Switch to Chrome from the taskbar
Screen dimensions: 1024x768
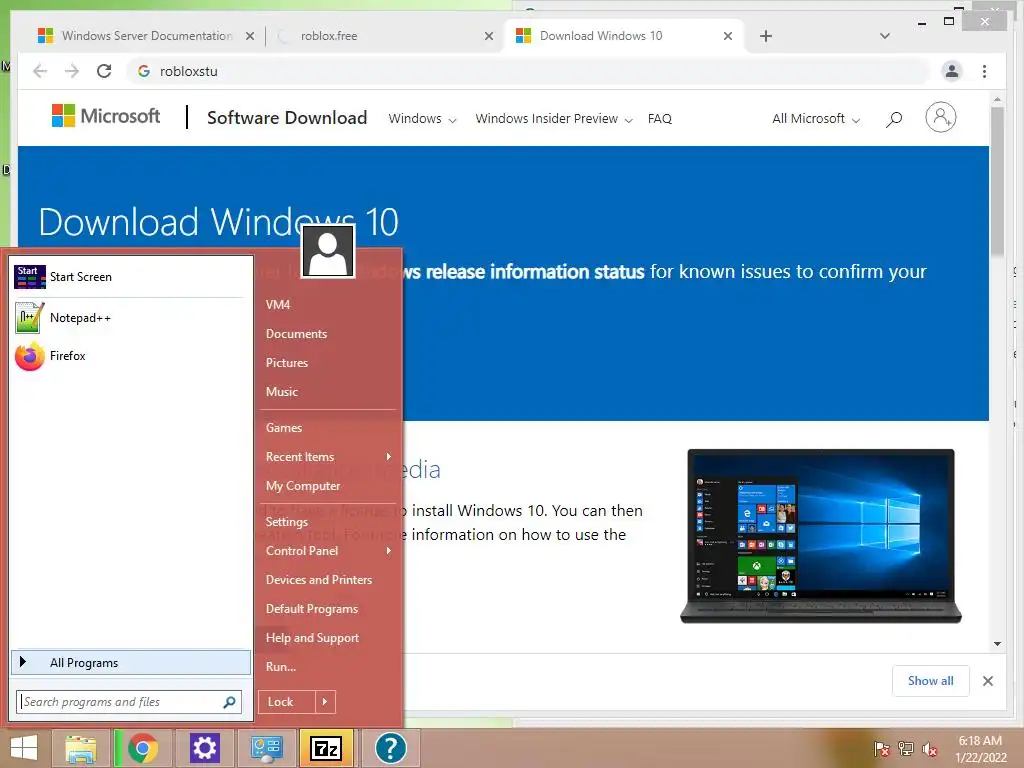tap(143, 748)
